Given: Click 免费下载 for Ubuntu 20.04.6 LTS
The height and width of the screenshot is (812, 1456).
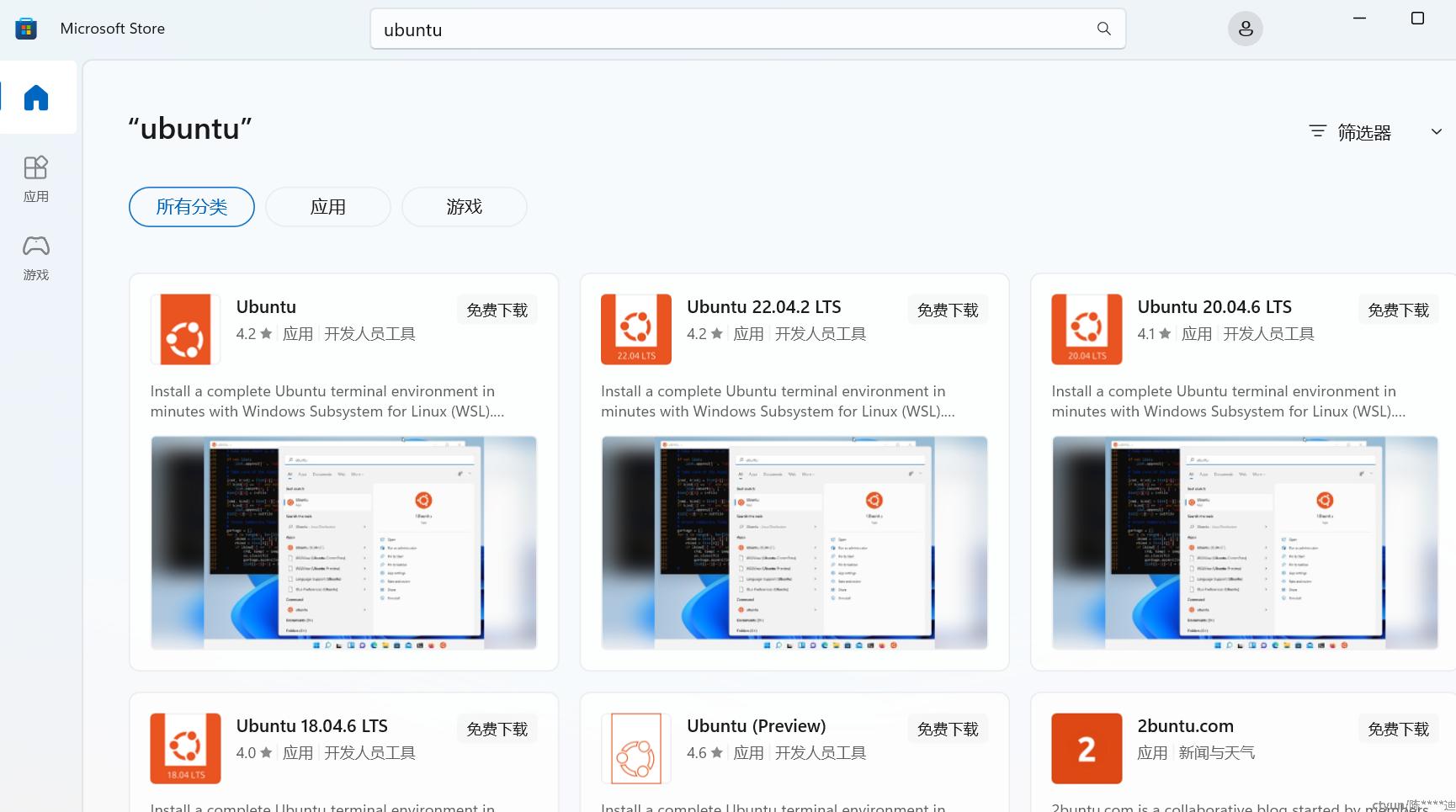Looking at the screenshot, I should point(1399,310).
